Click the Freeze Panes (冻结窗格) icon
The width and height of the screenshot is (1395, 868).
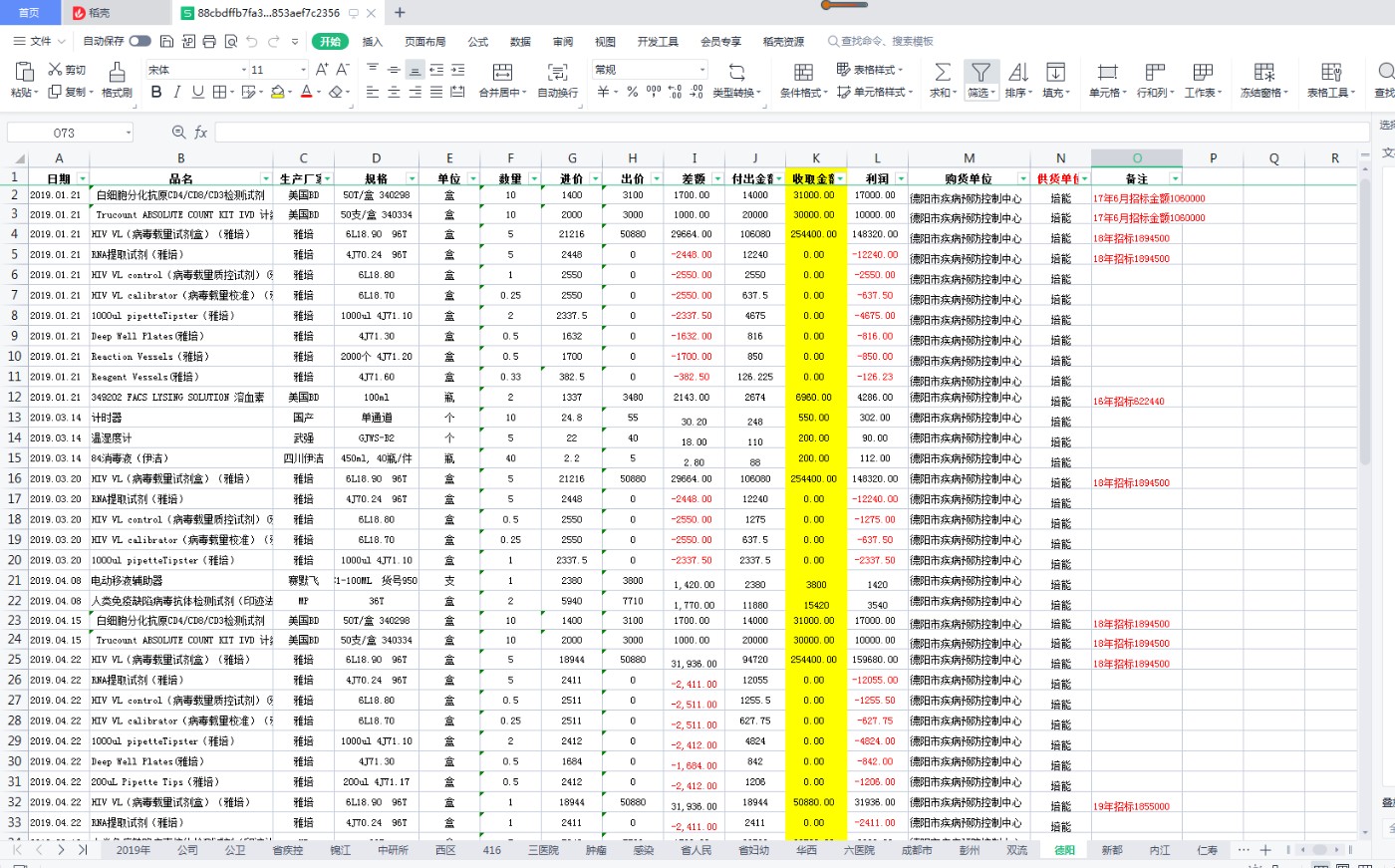click(x=1263, y=72)
